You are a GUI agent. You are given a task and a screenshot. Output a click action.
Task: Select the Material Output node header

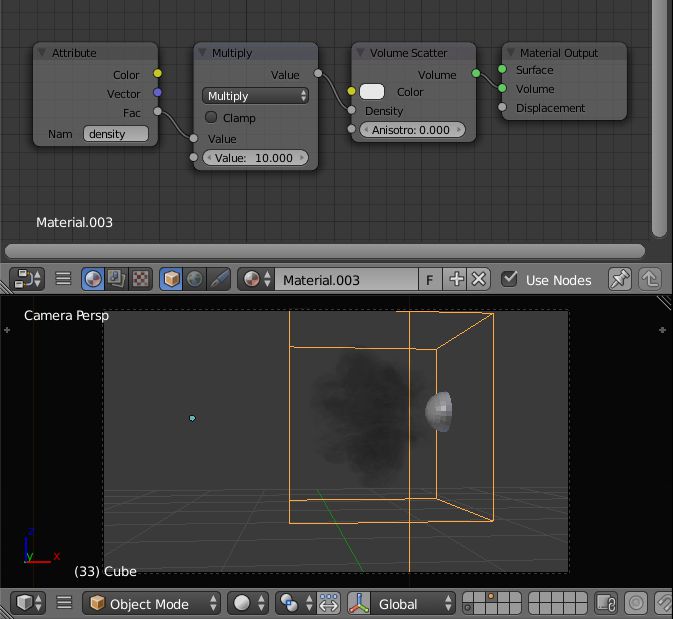tap(564, 52)
